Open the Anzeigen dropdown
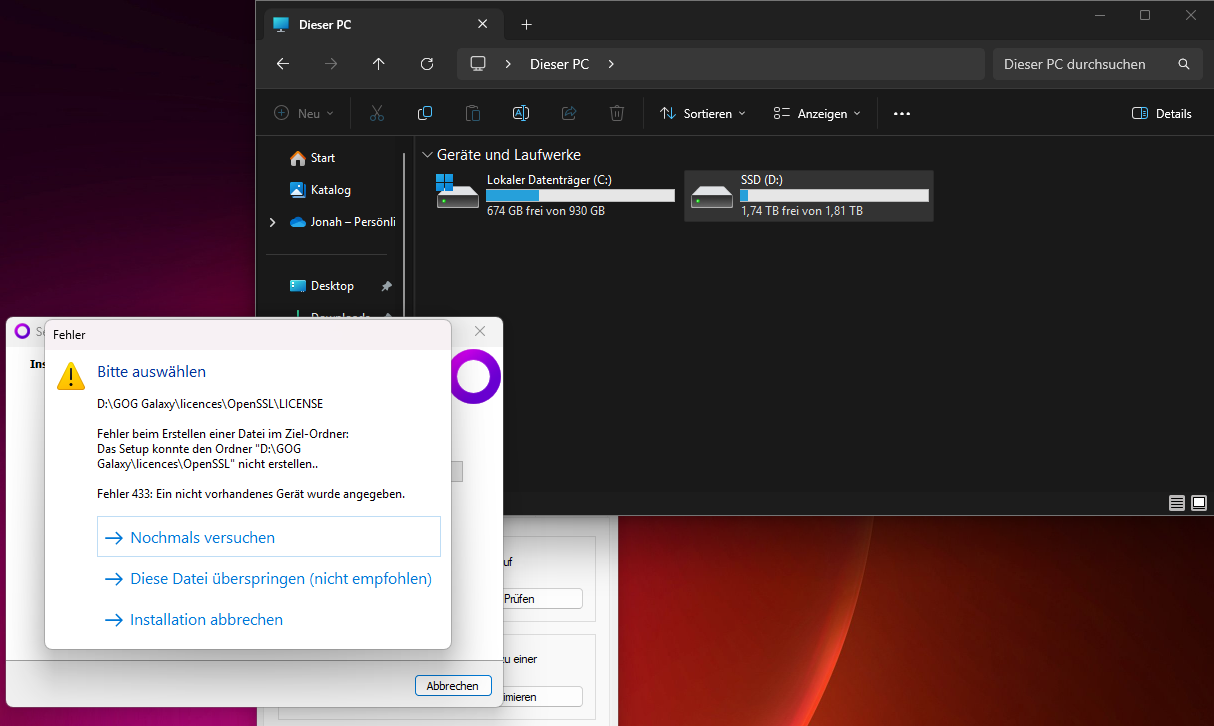Screen dimensions: 1214x726 tap(817, 113)
